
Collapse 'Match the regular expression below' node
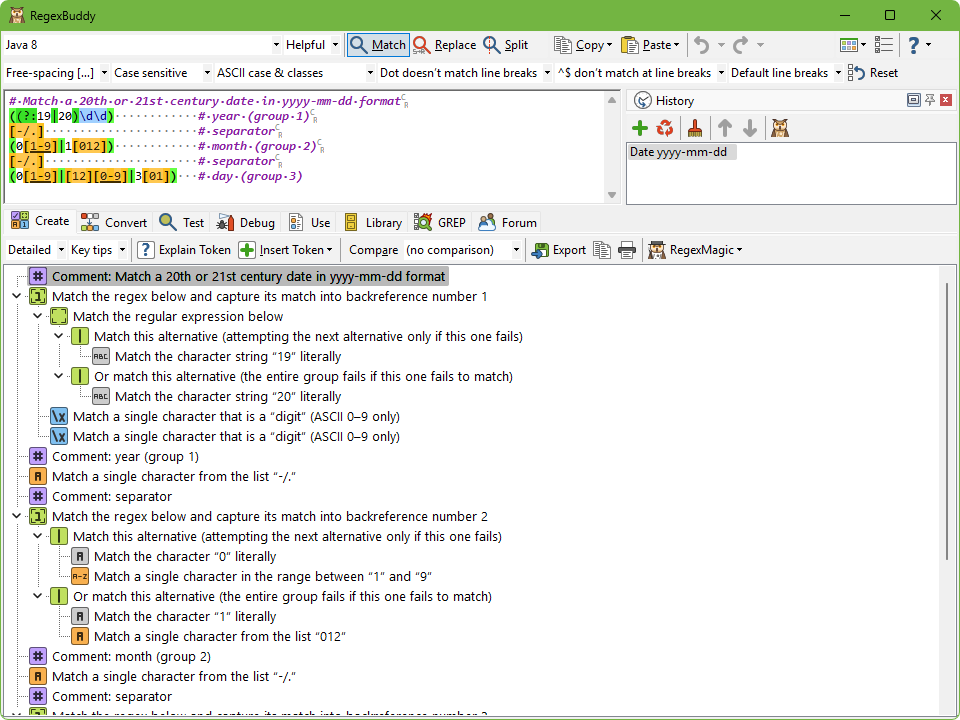37,317
